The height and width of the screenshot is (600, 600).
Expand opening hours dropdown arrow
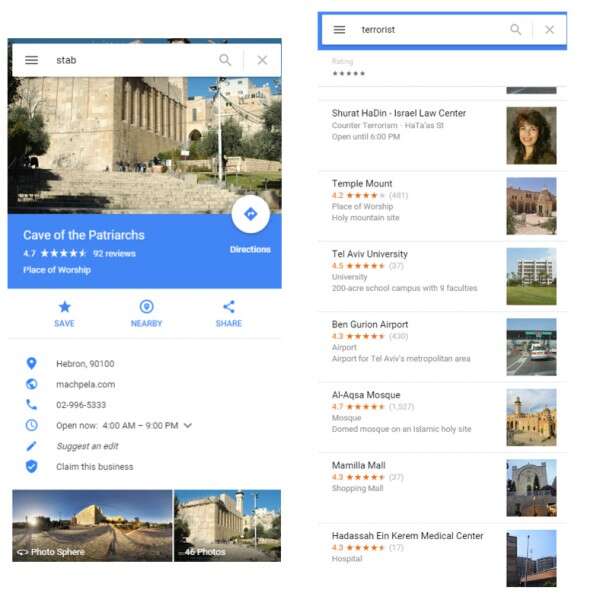coord(188,426)
